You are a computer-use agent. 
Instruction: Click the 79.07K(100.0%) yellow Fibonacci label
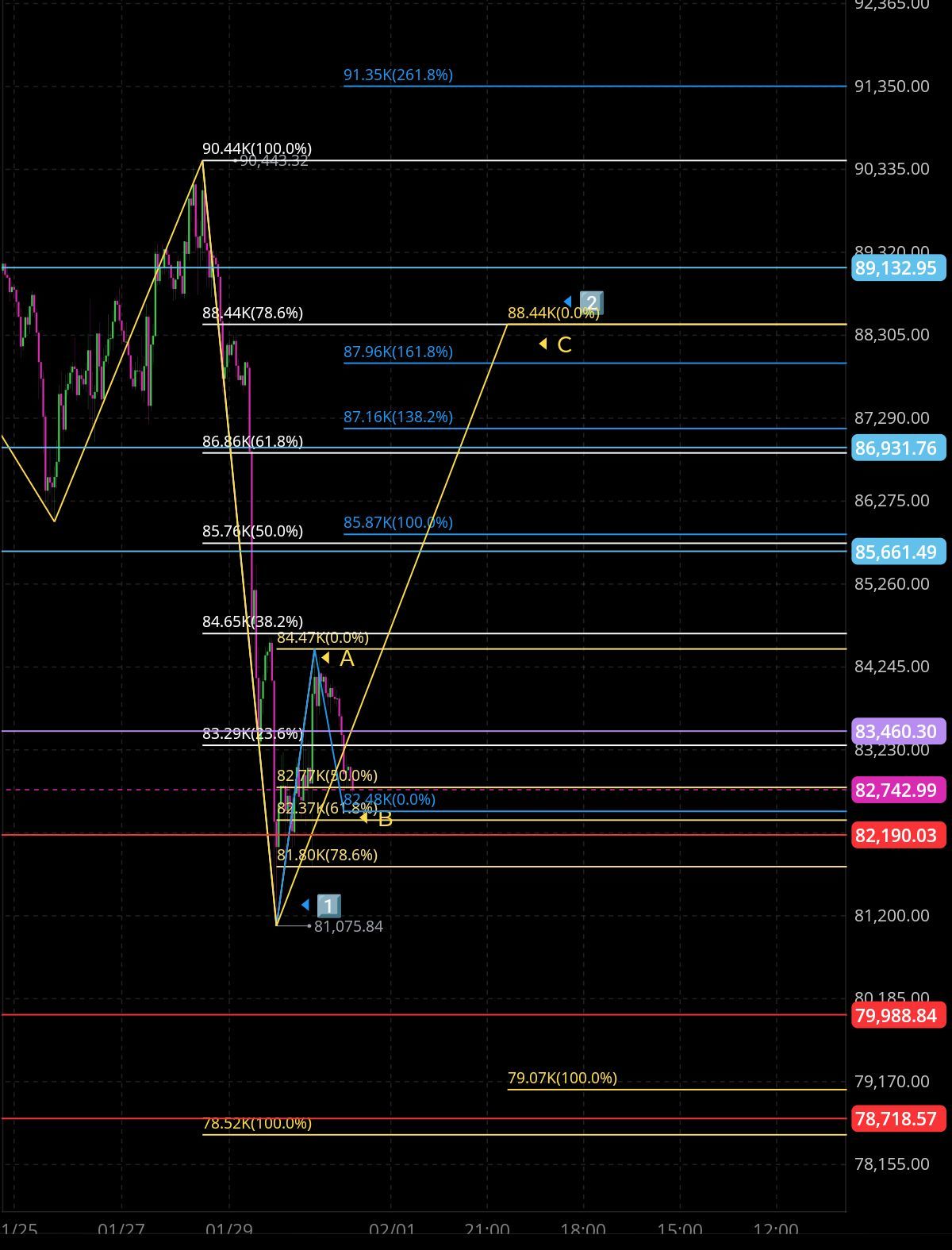(x=562, y=1078)
